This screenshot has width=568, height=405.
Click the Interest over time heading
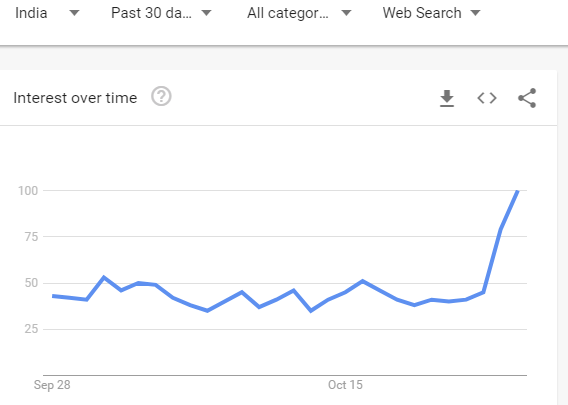tap(75, 98)
